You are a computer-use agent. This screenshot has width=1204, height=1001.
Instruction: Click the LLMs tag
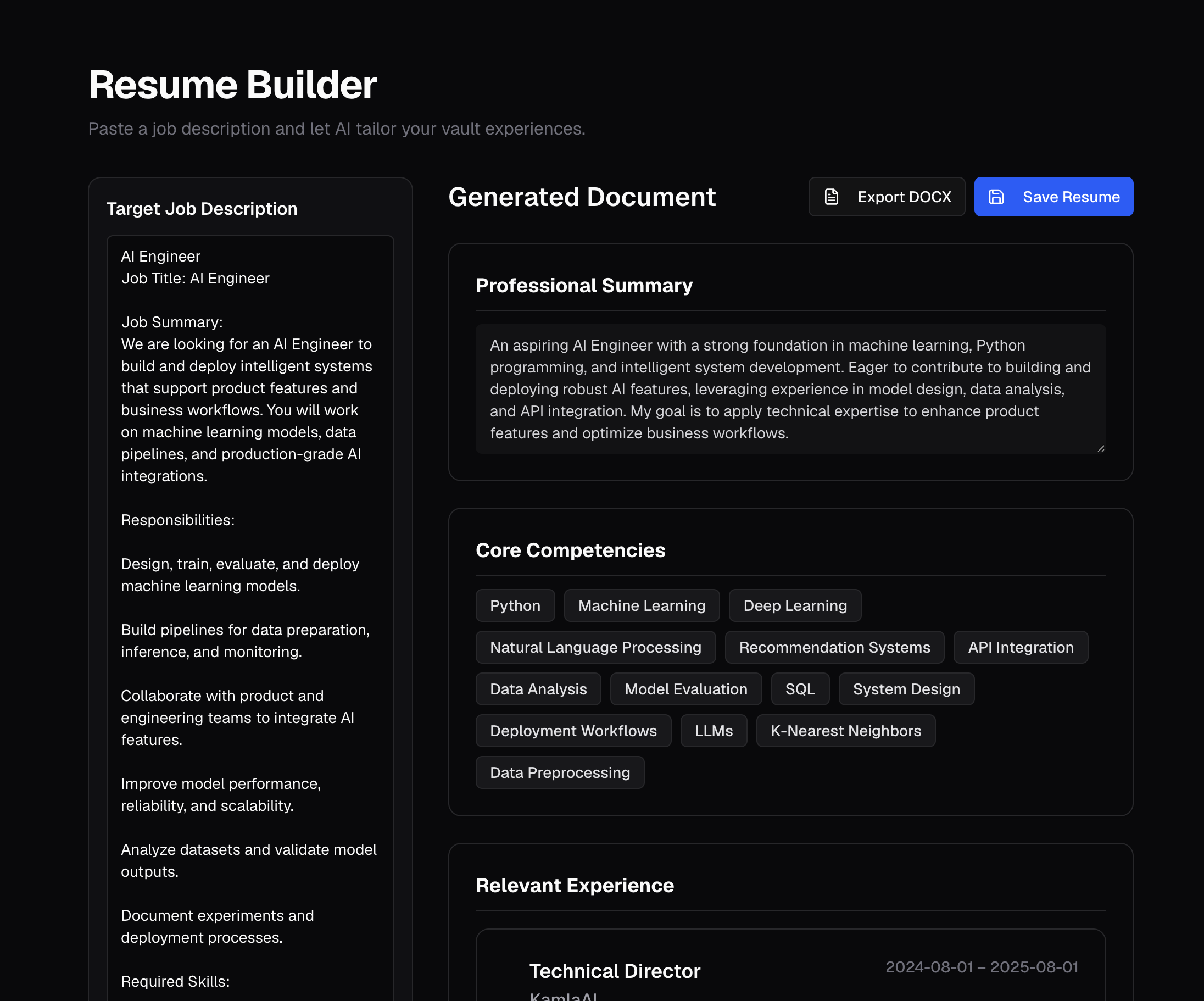point(714,731)
